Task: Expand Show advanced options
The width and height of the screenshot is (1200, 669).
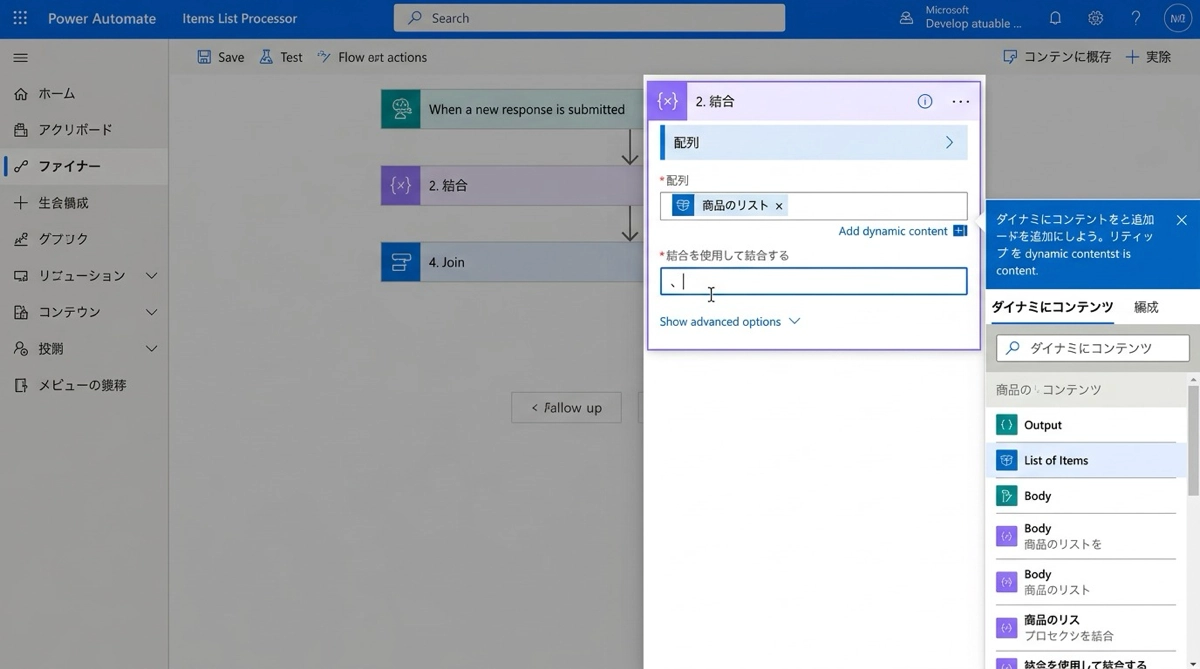Action: coord(730,322)
